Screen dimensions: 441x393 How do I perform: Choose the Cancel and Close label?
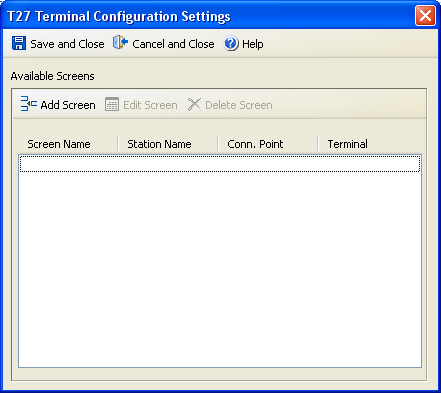click(x=173, y=44)
